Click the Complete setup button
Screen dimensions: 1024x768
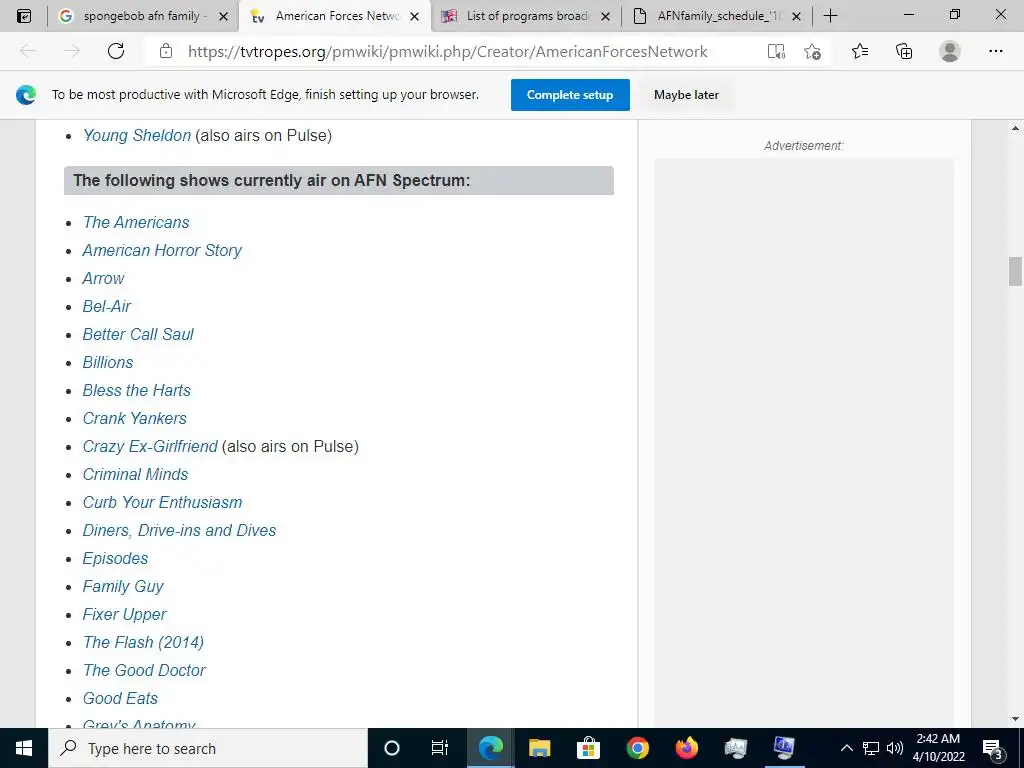[x=570, y=95]
